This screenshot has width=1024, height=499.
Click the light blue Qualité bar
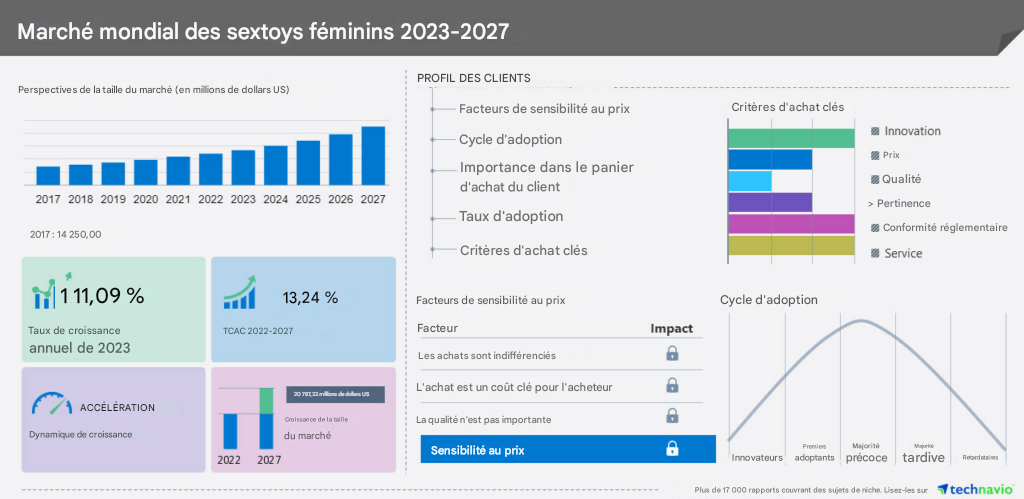(750, 181)
